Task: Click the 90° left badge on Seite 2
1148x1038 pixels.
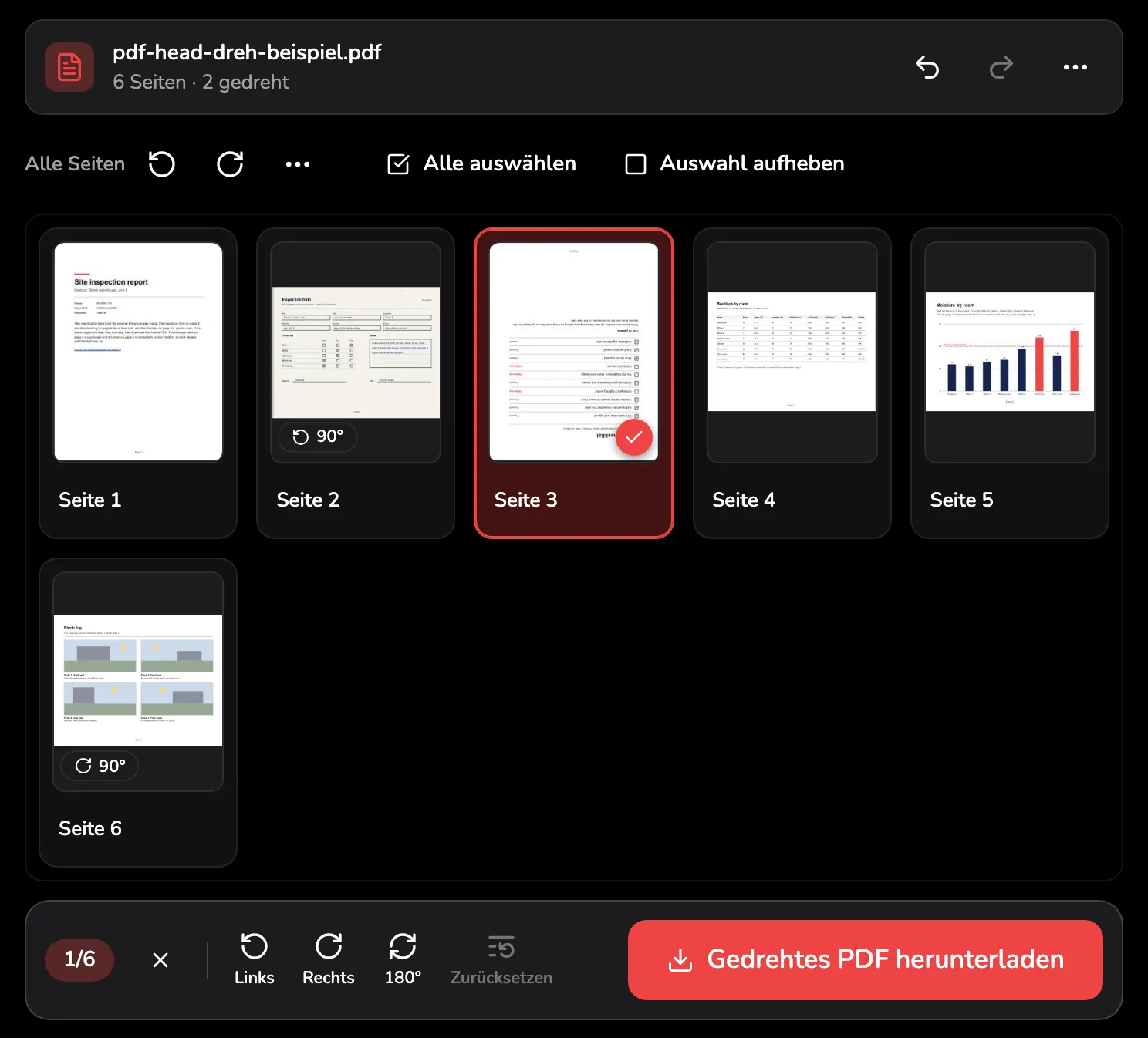Action: [x=318, y=436]
